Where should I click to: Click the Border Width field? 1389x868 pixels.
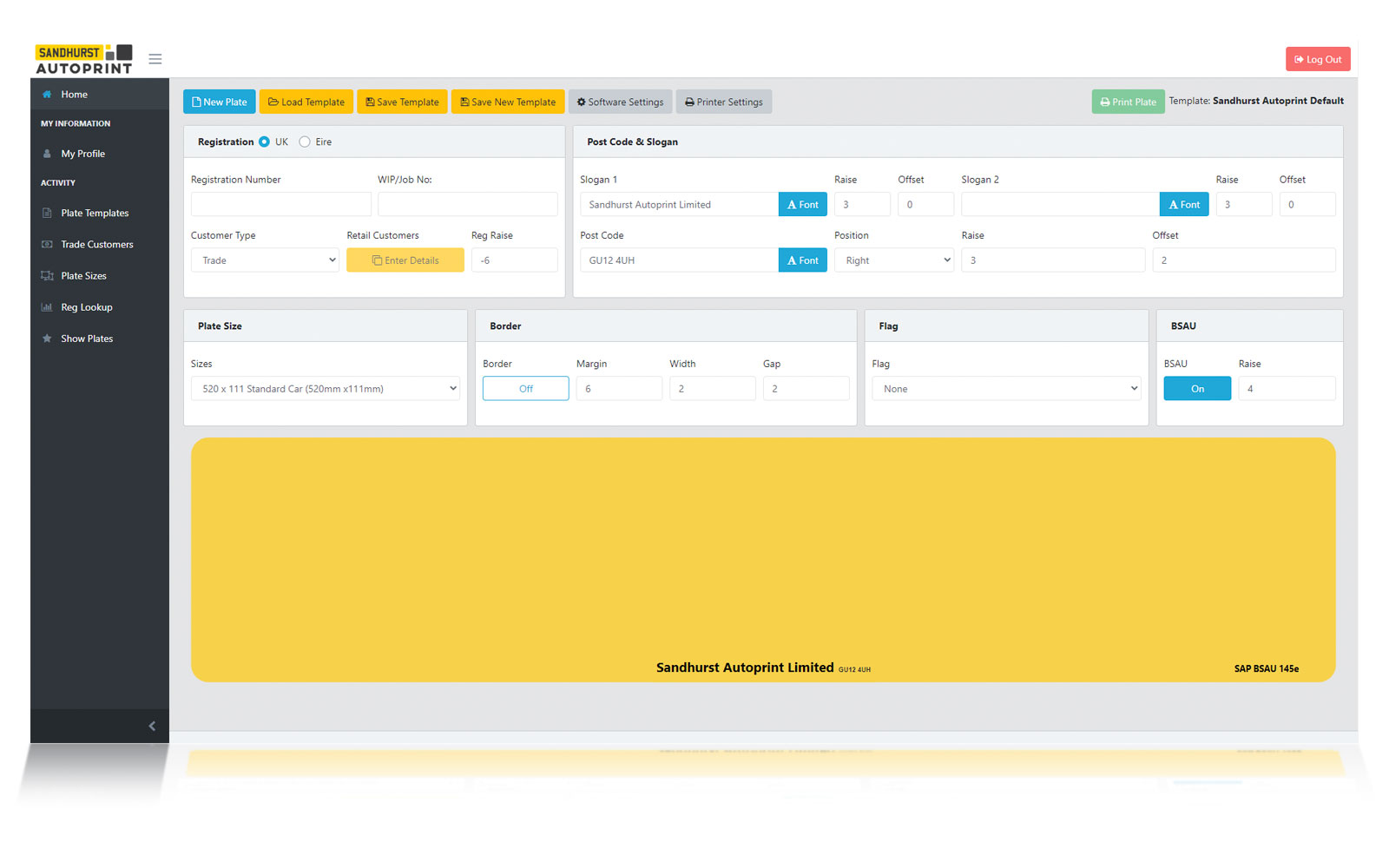[x=713, y=389]
